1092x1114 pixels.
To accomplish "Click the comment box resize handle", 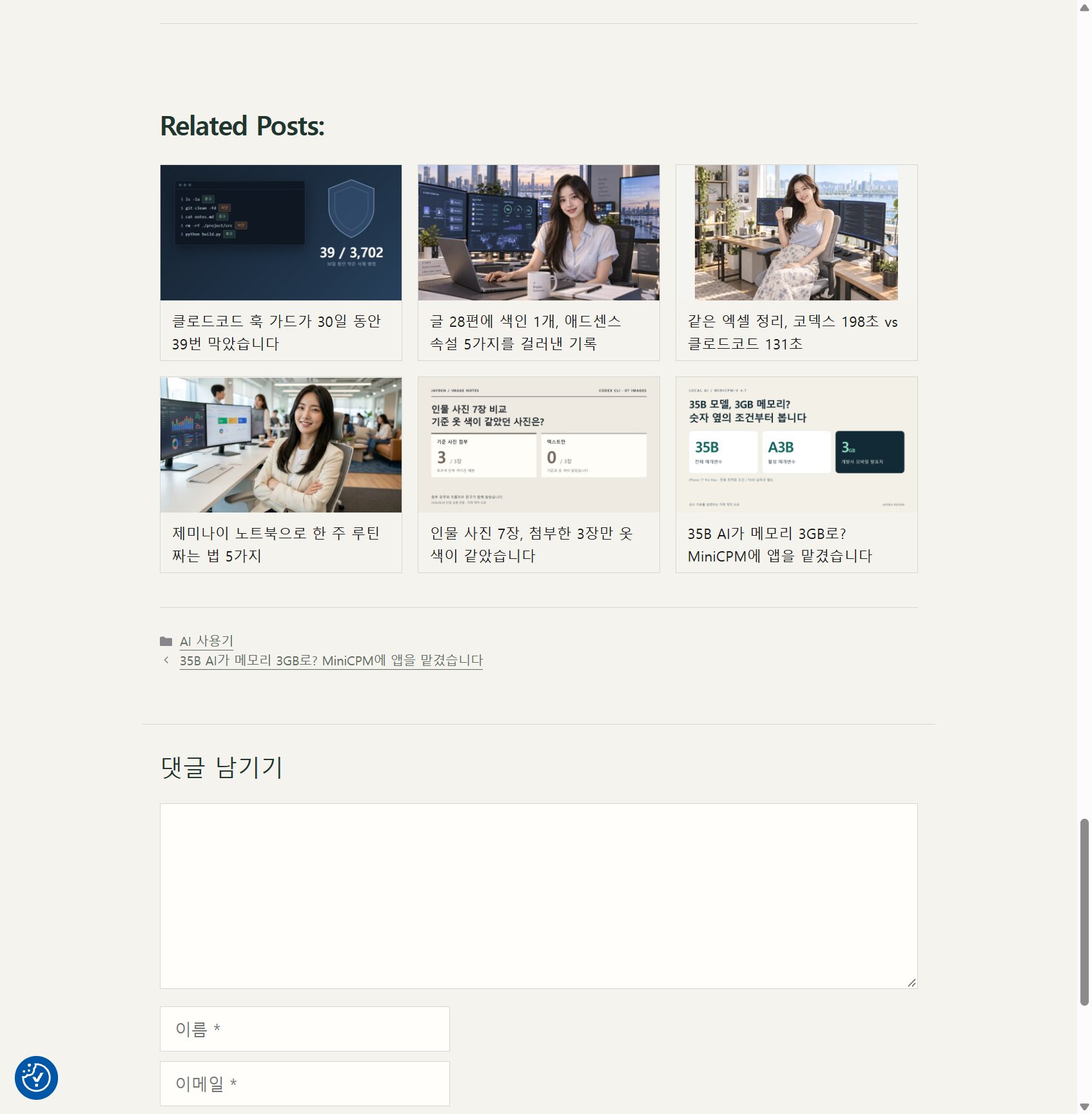I will coord(912,982).
